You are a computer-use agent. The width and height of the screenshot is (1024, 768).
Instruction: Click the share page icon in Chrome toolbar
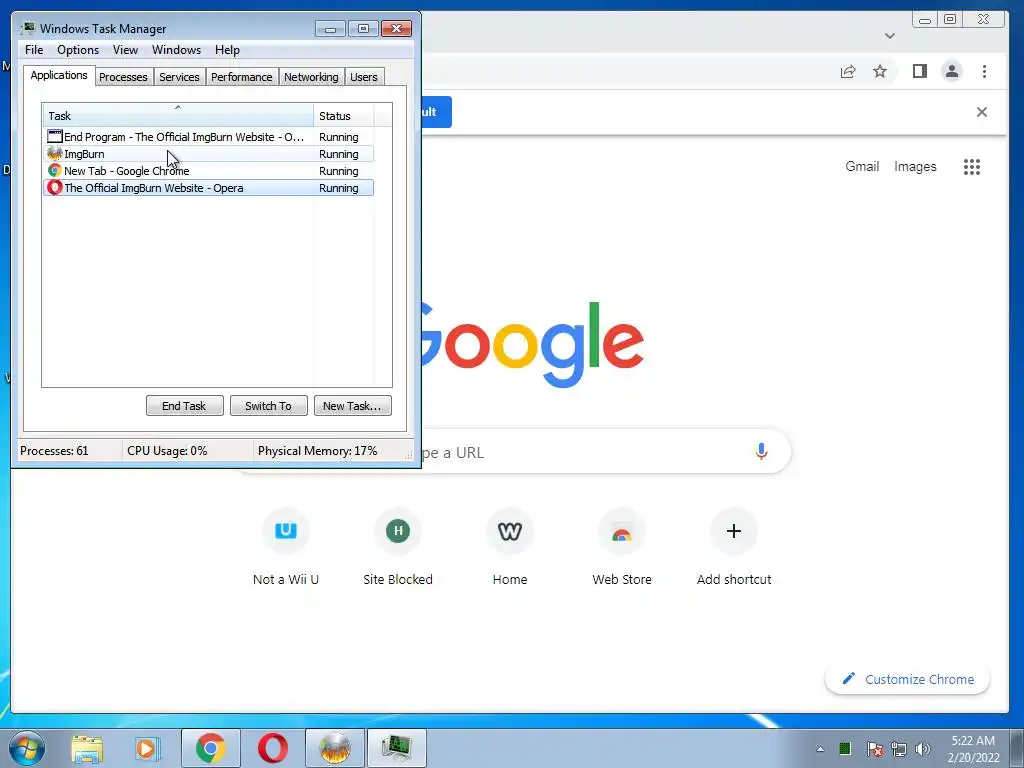point(848,71)
